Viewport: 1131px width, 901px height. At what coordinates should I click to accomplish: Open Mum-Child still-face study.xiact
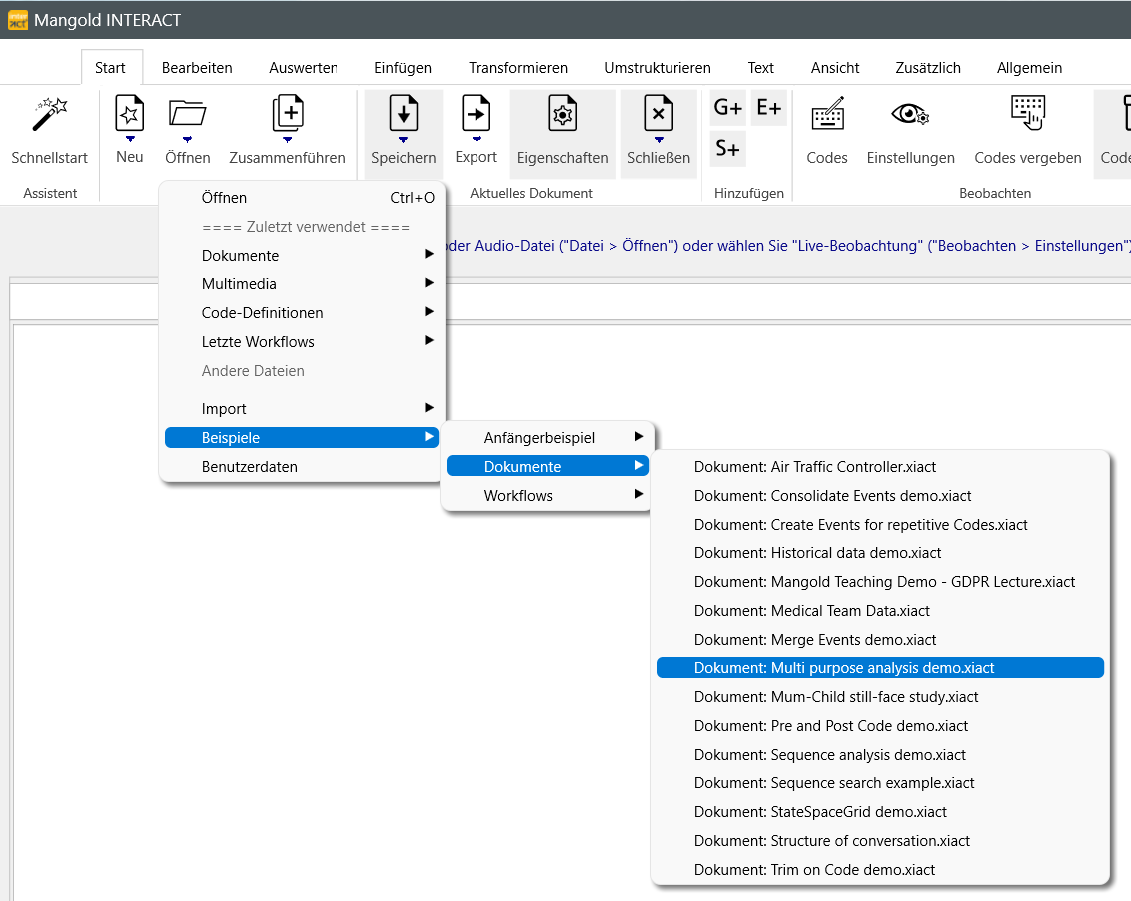click(880, 696)
